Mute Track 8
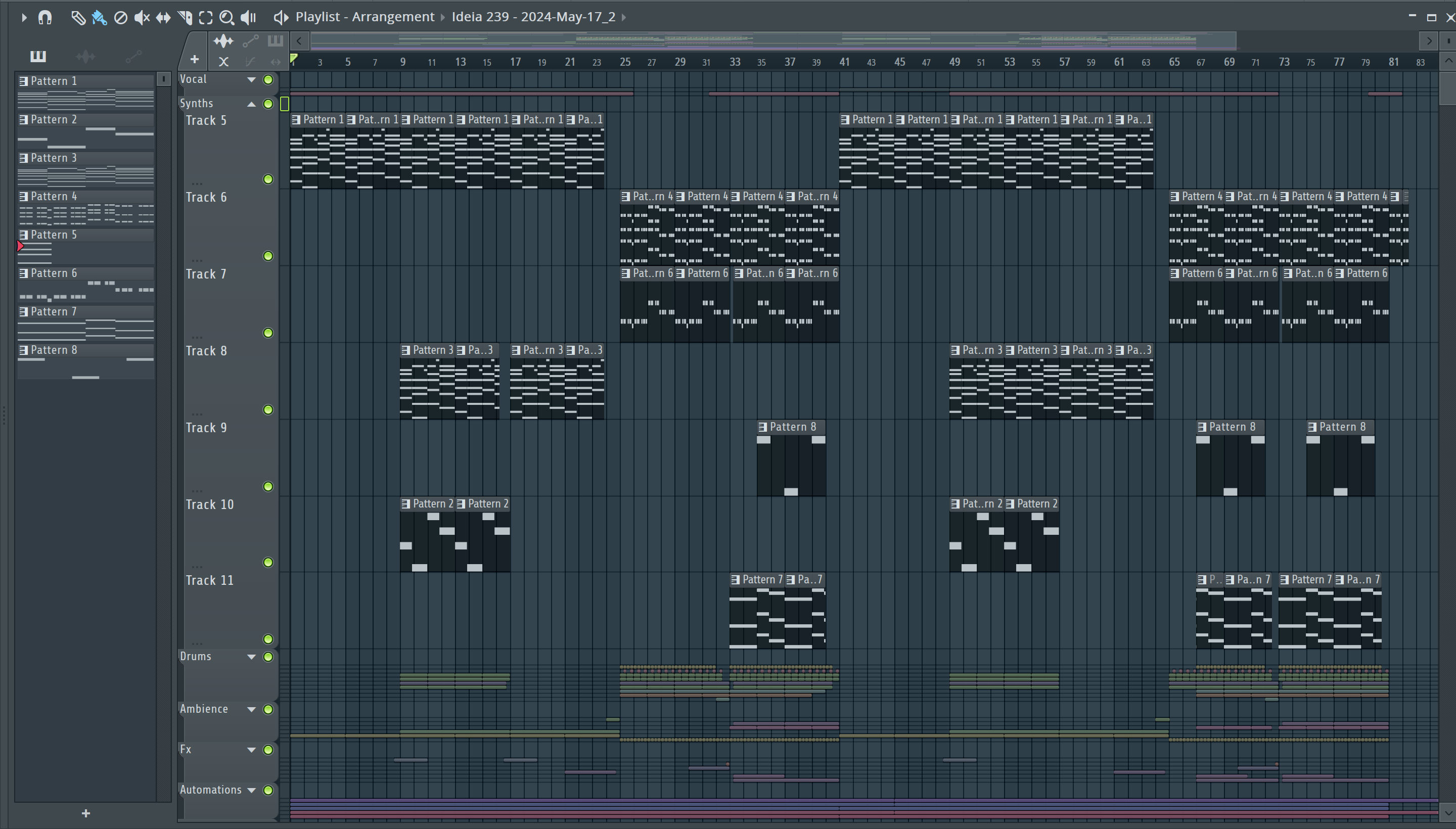The image size is (1456, 829). coord(268,410)
